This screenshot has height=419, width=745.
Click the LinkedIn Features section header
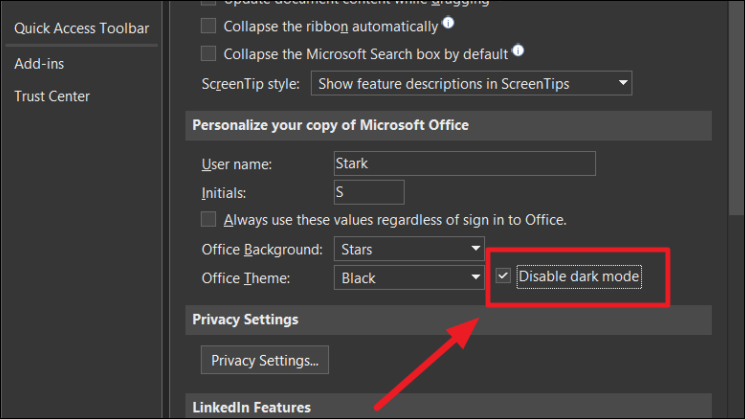(x=449, y=406)
